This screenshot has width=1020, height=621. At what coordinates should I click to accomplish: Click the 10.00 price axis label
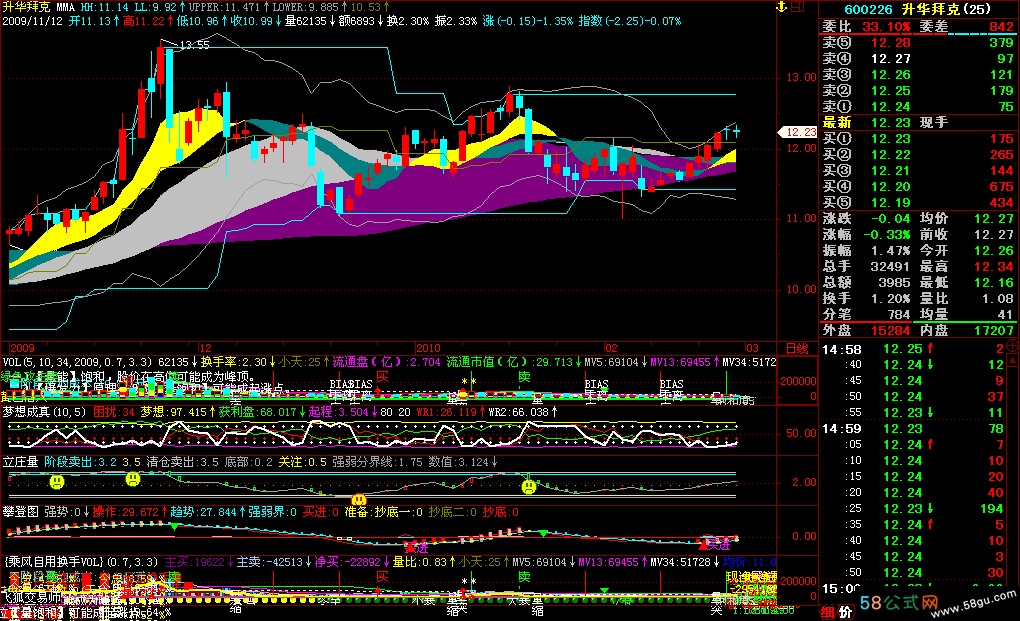tap(801, 289)
